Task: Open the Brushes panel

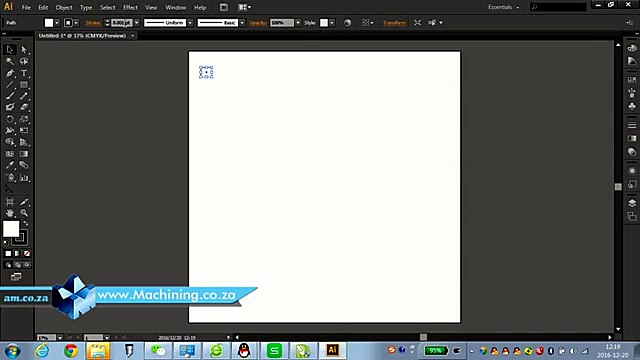Action: (632, 93)
